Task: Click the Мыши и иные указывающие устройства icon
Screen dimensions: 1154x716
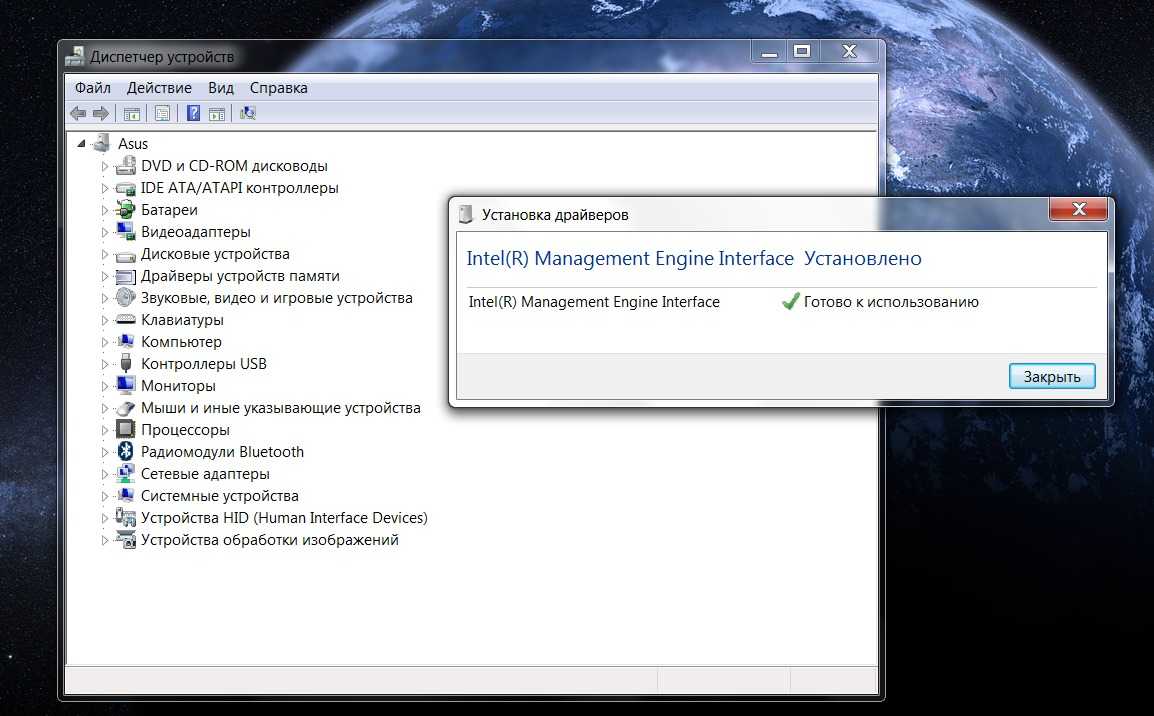Action: click(x=126, y=408)
